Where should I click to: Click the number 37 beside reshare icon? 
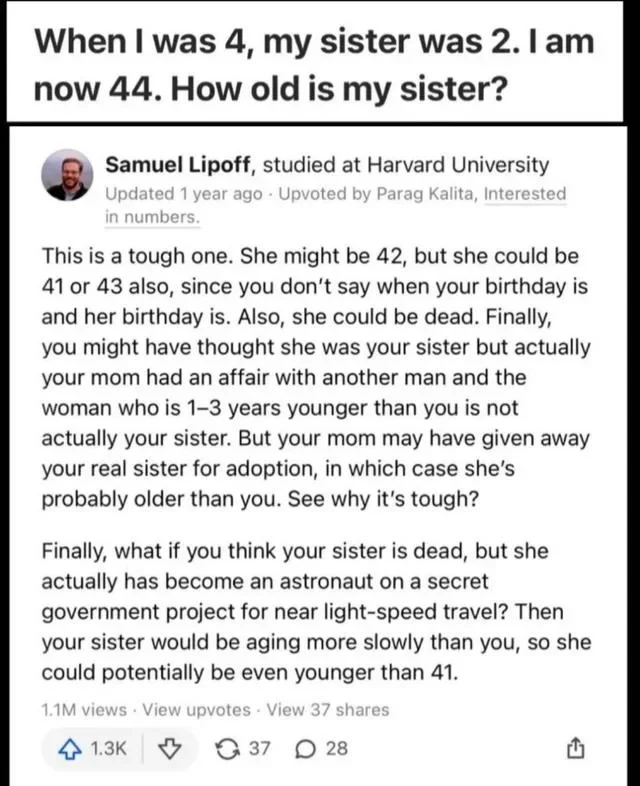pos(259,748)
